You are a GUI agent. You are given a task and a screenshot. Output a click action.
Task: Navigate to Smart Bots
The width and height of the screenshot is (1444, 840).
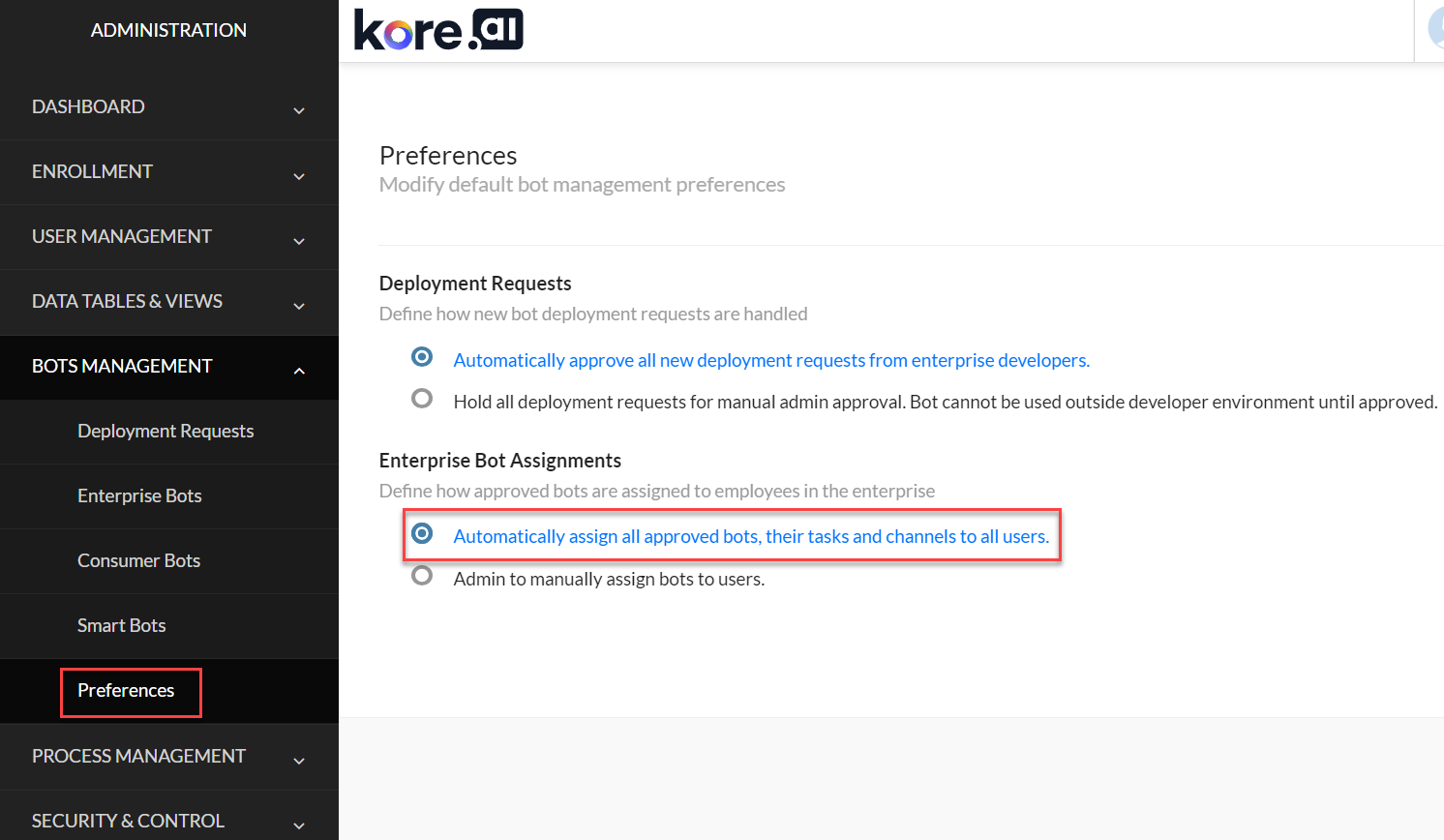[121, 625]
